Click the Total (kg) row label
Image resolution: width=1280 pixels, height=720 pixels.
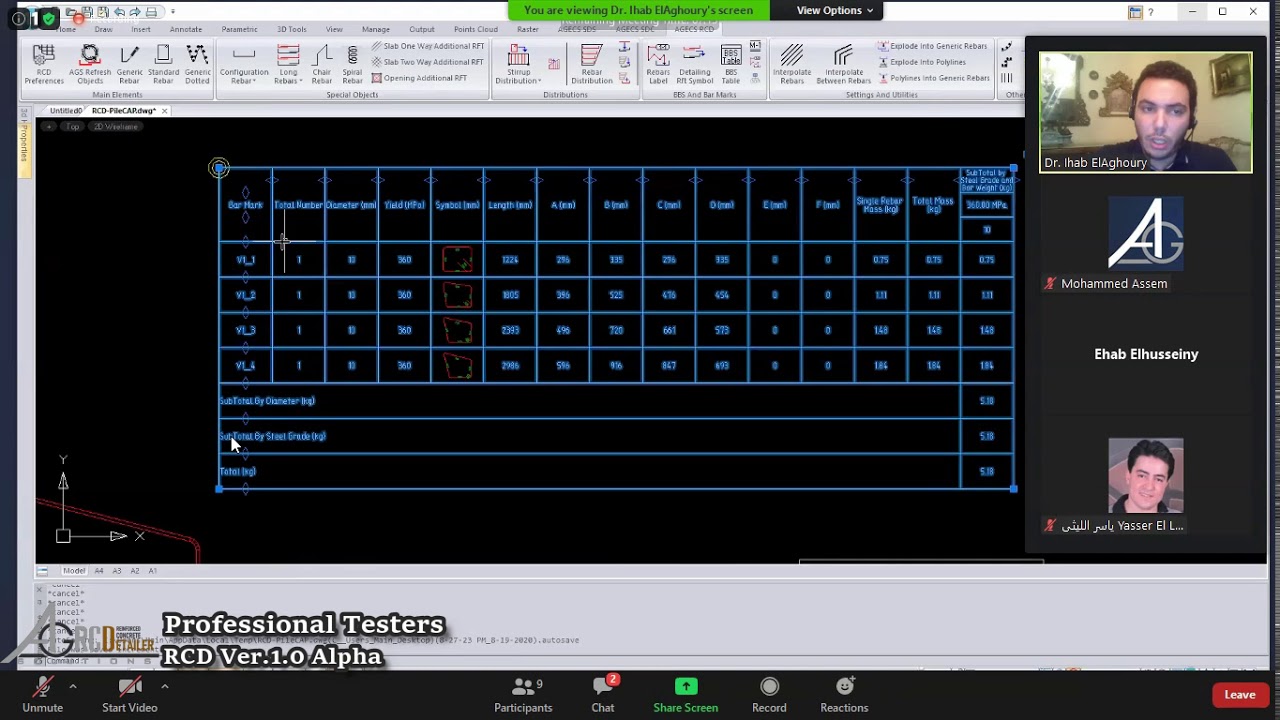coord(238,472)
